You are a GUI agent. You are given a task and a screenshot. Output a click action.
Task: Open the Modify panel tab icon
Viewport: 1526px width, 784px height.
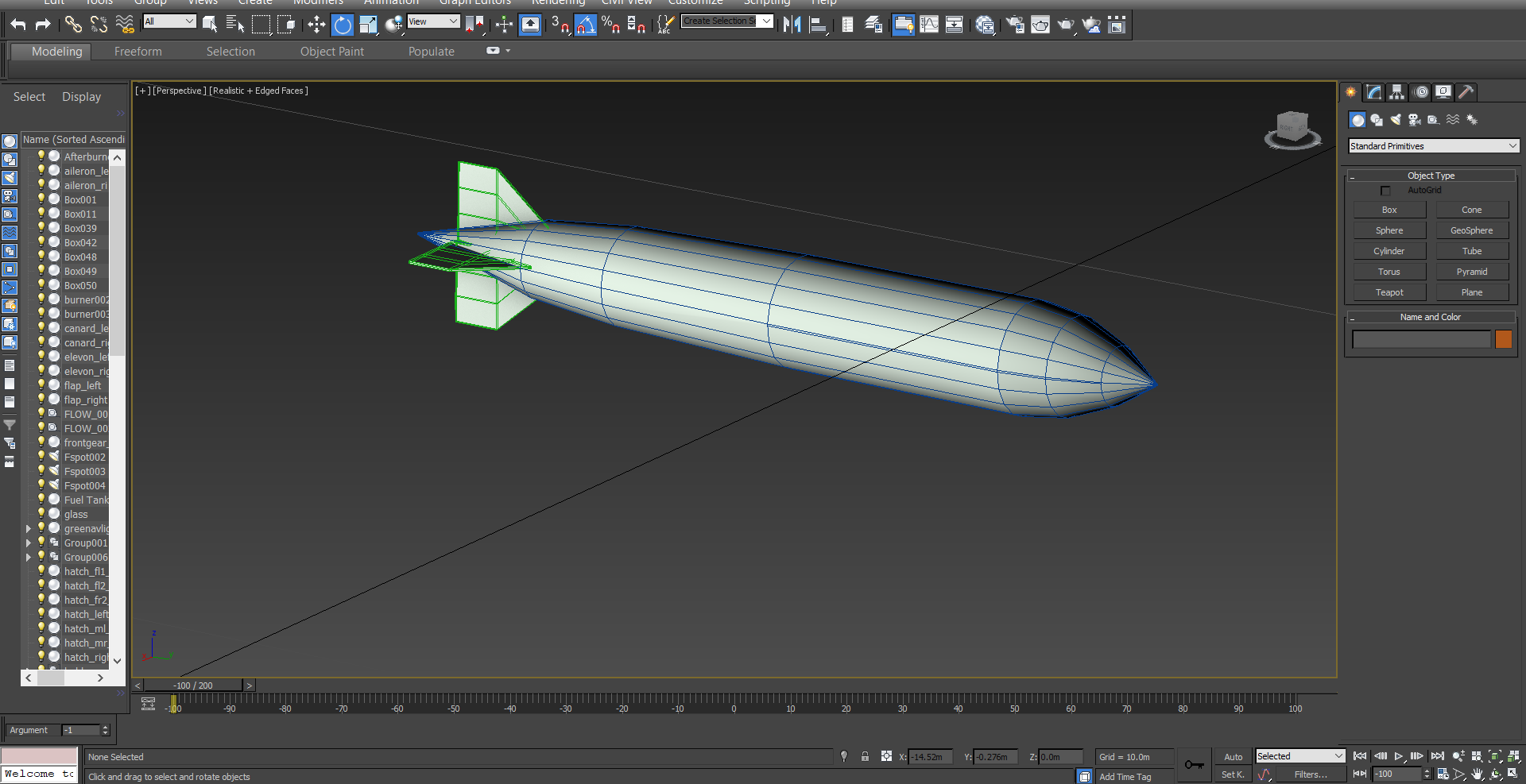(1374, 92)
